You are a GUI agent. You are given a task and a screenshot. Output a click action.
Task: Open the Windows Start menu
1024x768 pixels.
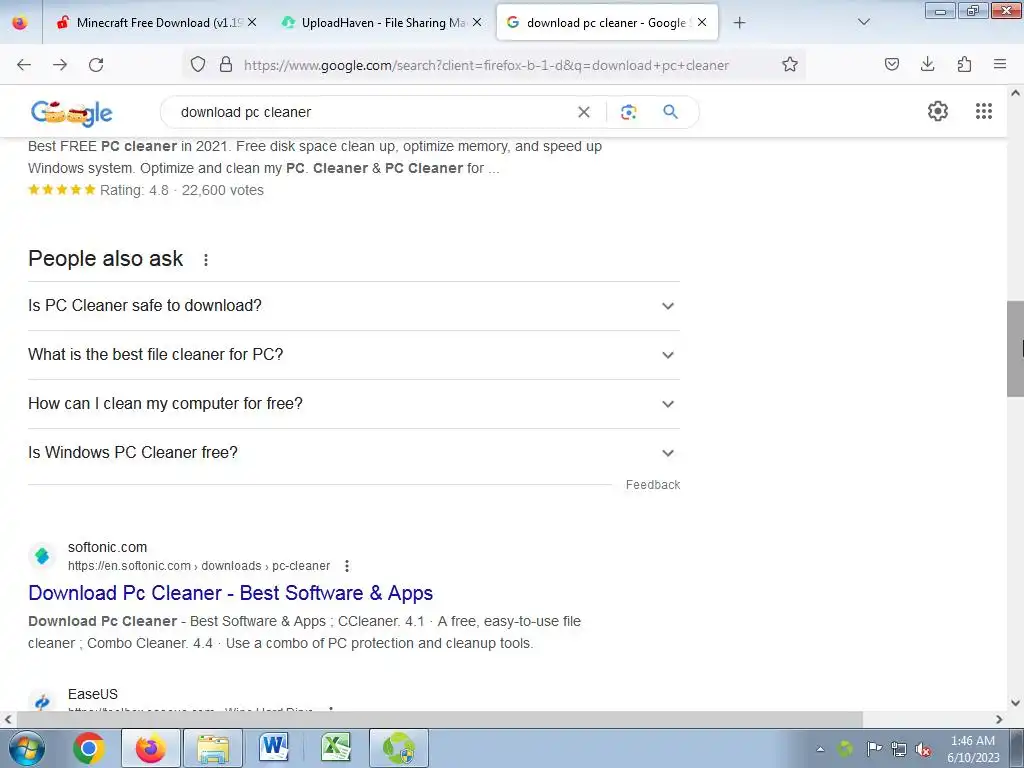coord(27,748)
